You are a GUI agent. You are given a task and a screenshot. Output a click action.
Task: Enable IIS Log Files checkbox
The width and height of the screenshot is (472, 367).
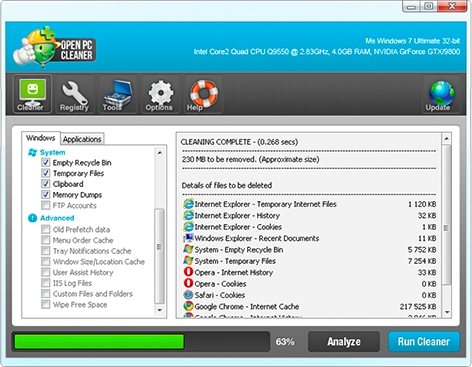(45, 283)
